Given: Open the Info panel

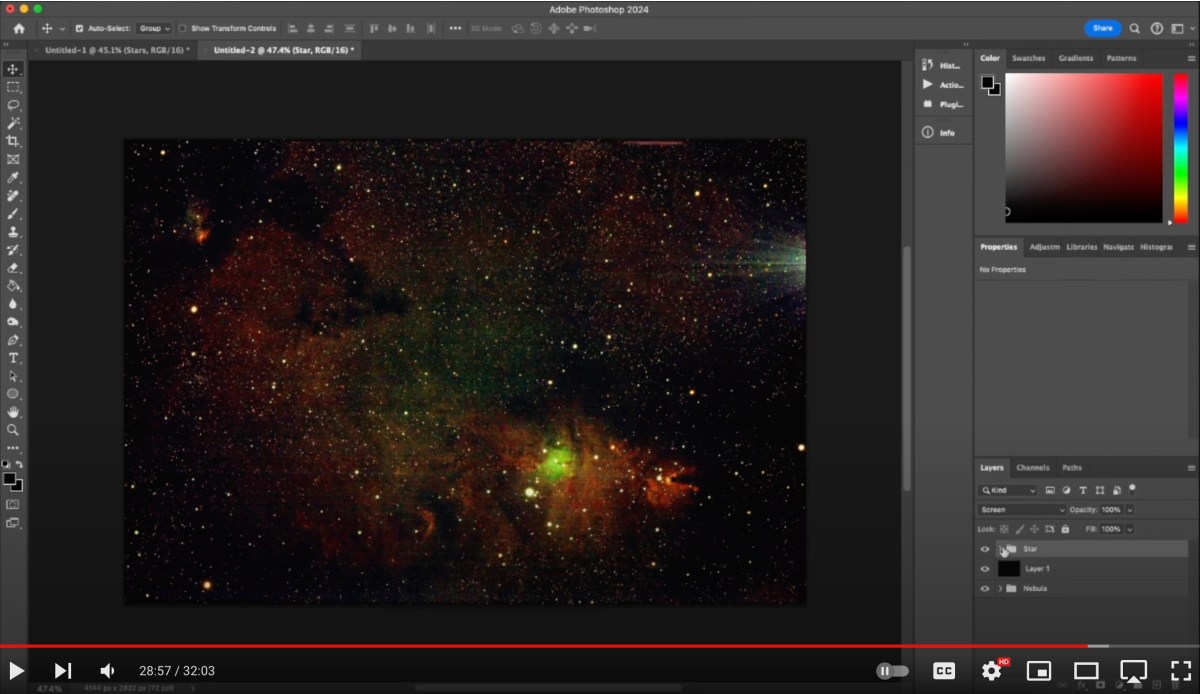Looking at the screenshot, I should tap(928, 131).
